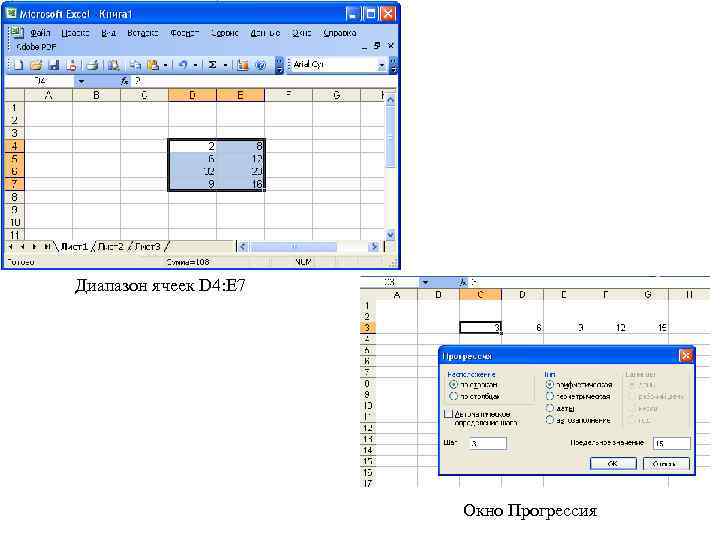Open Excel Help via question mark icon

(x=261, y=65)
